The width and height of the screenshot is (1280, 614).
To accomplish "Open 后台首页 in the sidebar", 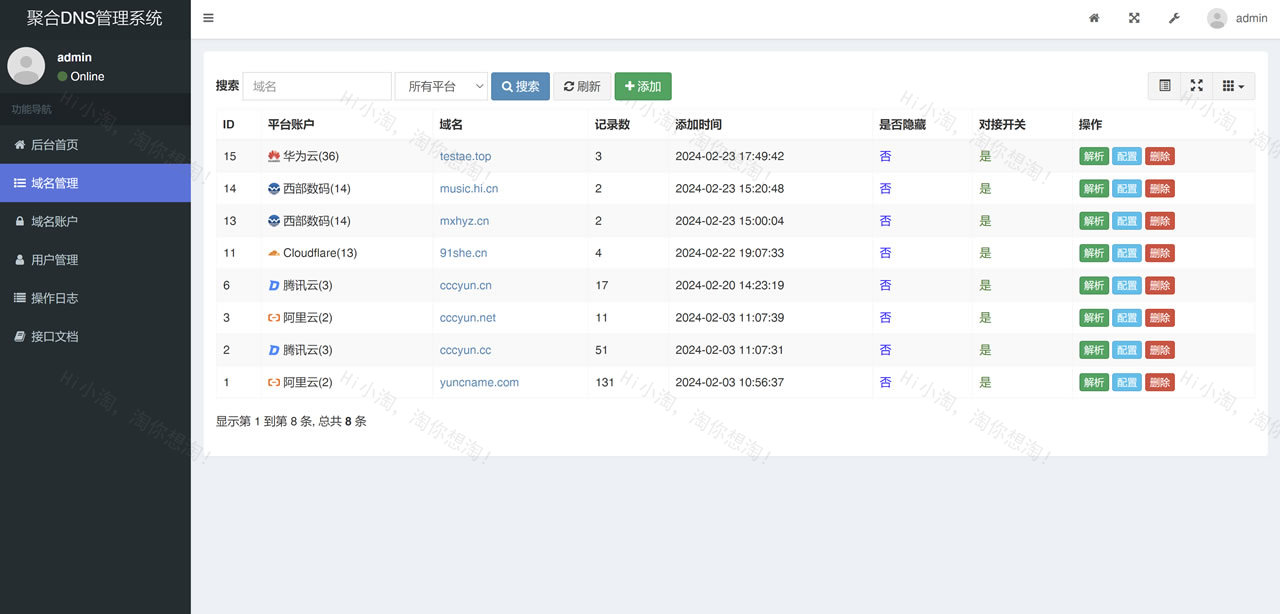I will pyautogui.click(x=95, y=145).
